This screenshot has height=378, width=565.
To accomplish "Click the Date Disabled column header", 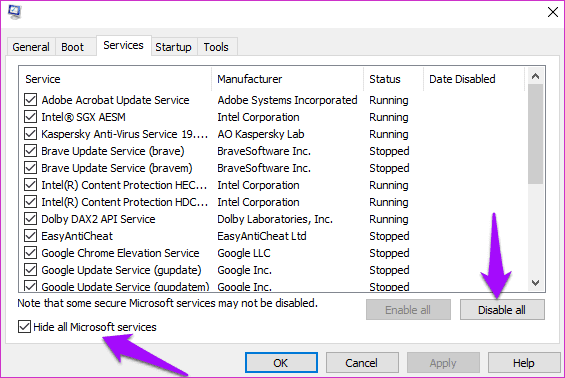I will tap(474, 79).
